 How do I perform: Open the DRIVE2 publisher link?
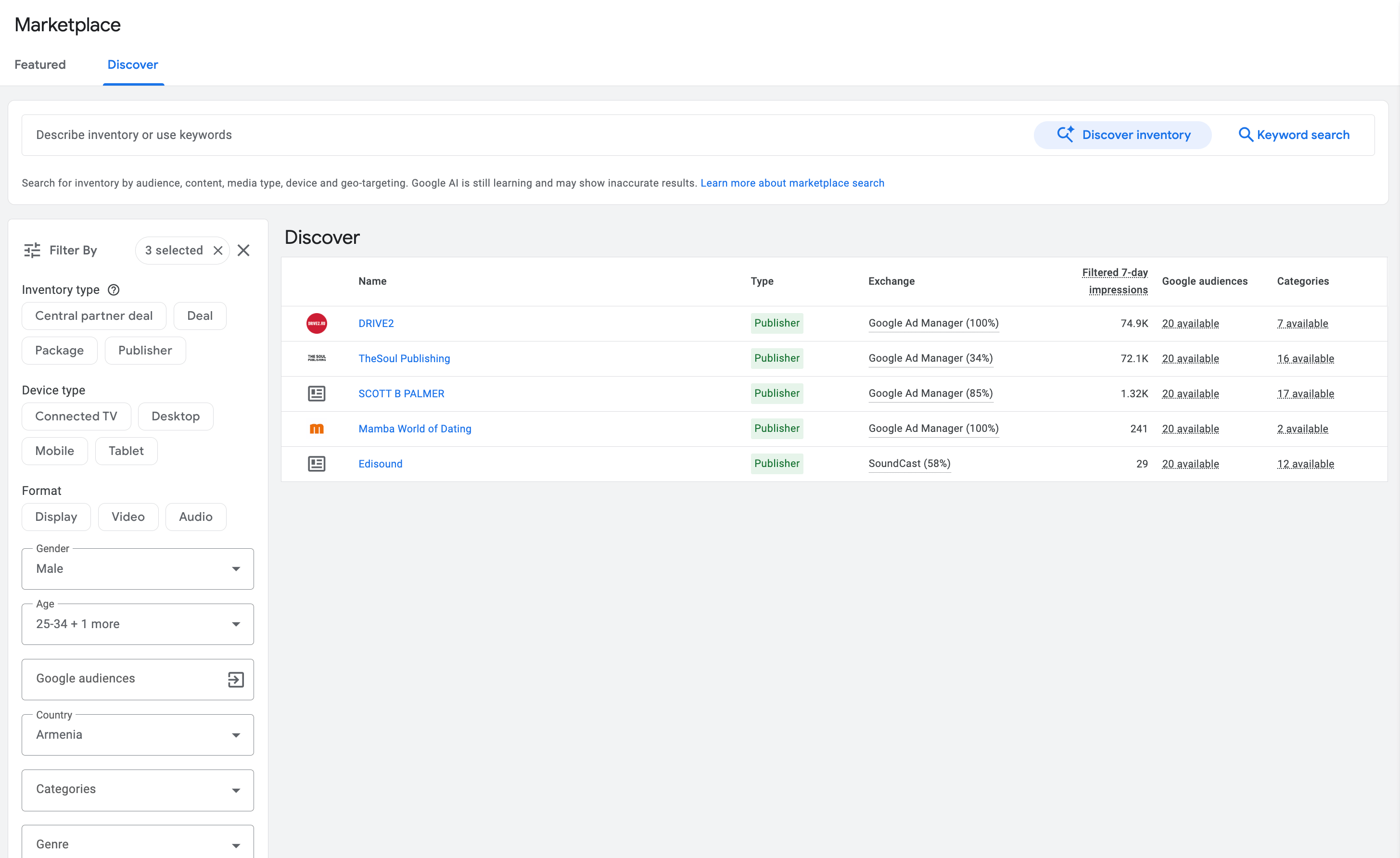[x=376, y=323]
